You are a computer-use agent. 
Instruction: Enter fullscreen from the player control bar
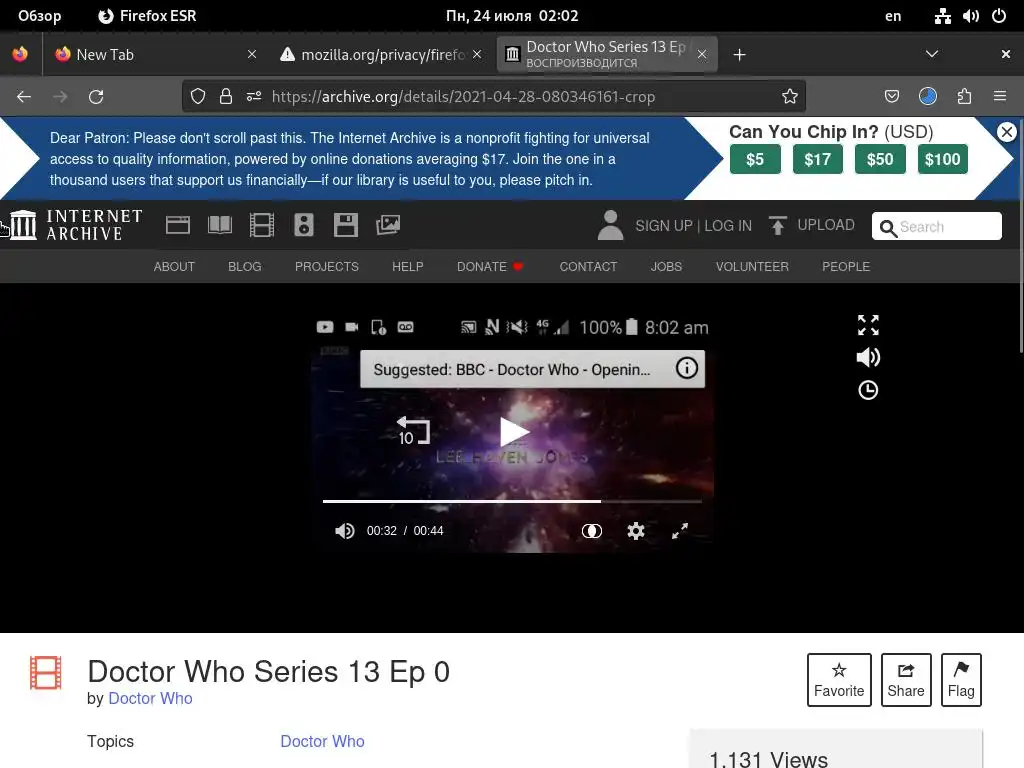[x=680, y=531]
